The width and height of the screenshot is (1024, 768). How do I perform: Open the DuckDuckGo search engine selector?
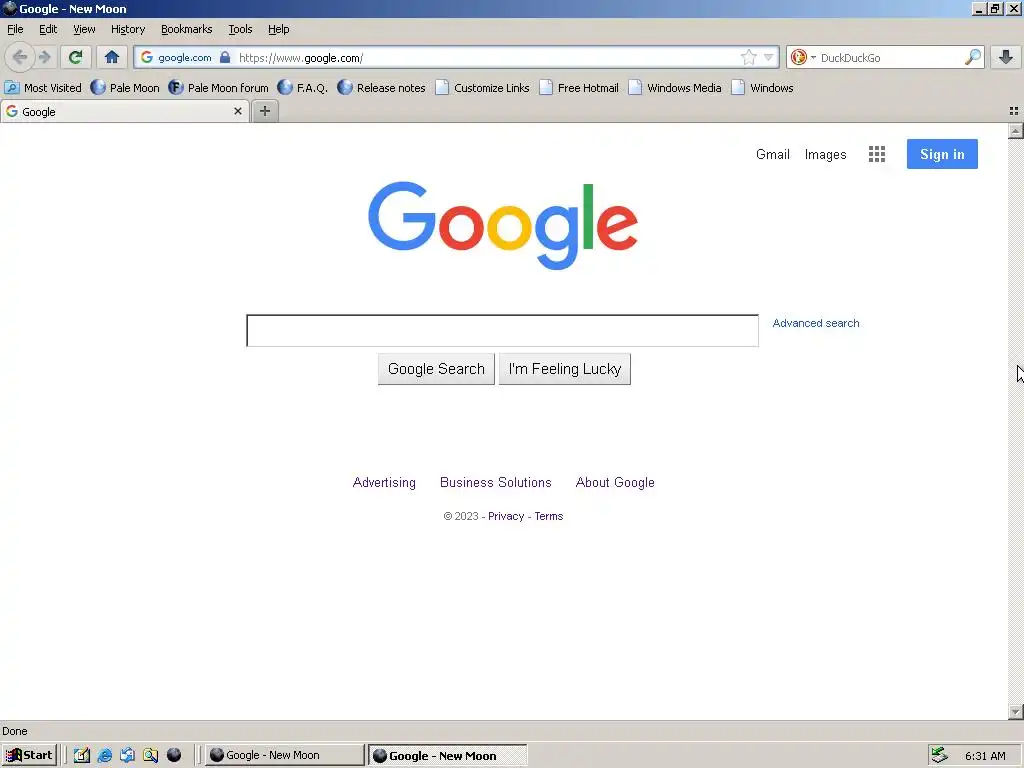[x=802, y=57]
